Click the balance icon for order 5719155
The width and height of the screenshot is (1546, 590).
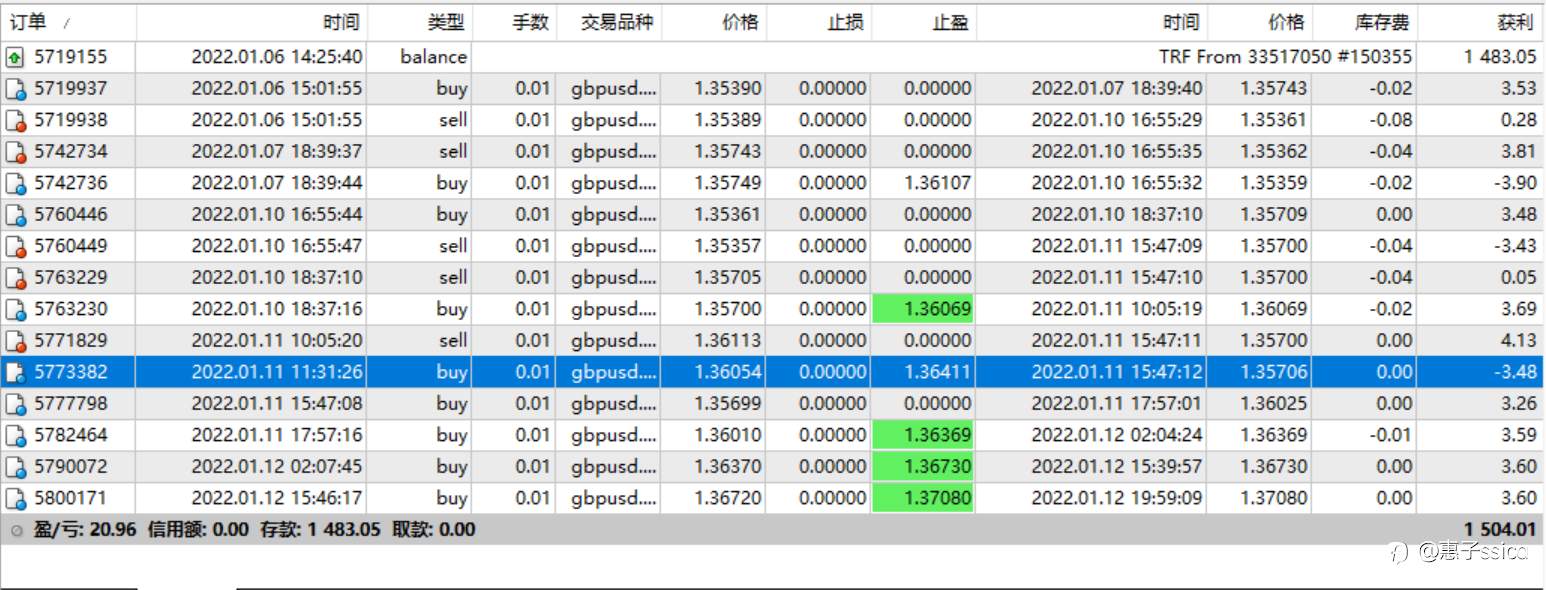tap(15, 57)
